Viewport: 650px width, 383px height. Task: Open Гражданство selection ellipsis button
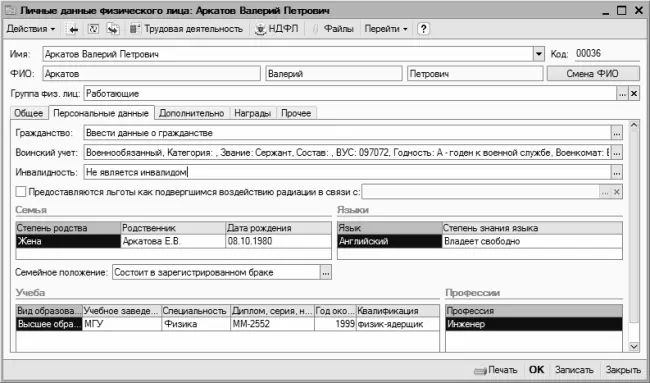click(x=617, y=133)
